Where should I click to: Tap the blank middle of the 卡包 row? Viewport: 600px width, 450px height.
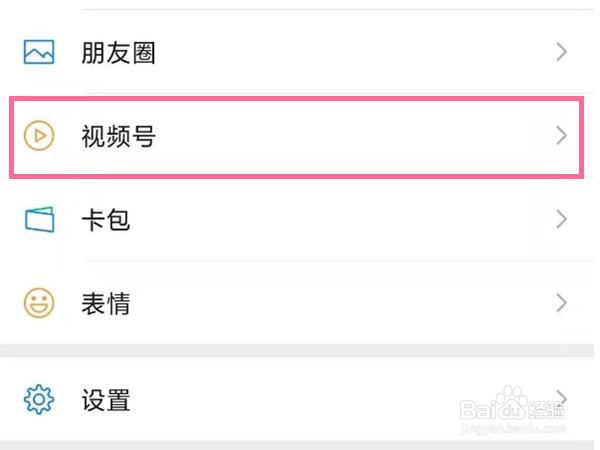(330, 220)
